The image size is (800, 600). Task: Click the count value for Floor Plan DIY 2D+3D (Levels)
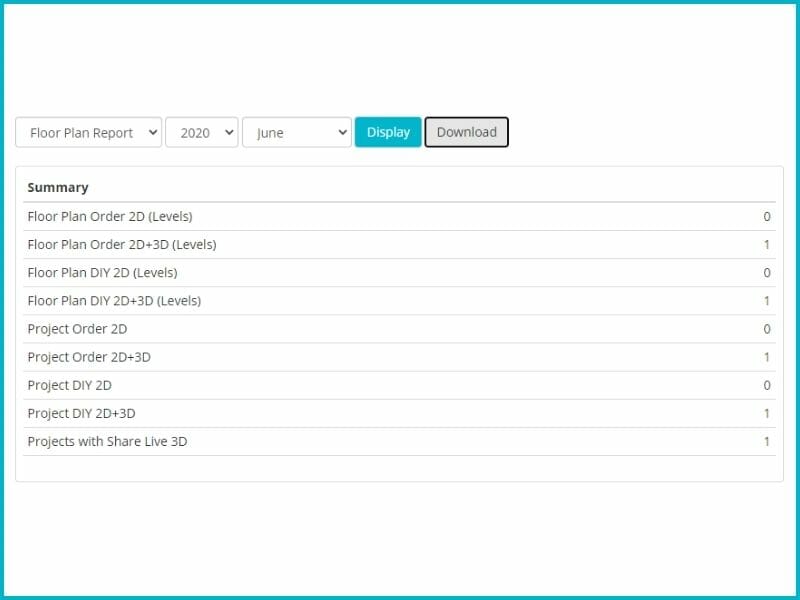[x=767, y=300]
